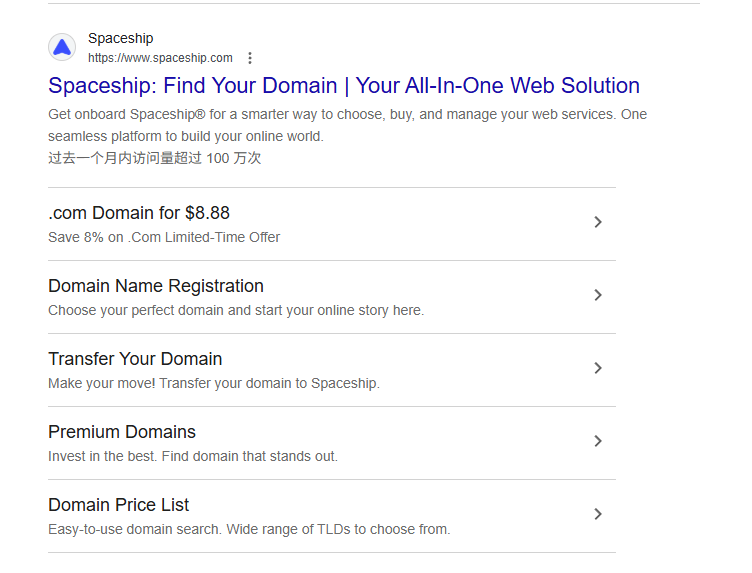Click Make your move Transfer description text

pyautogui.click(x=214, y=383)
